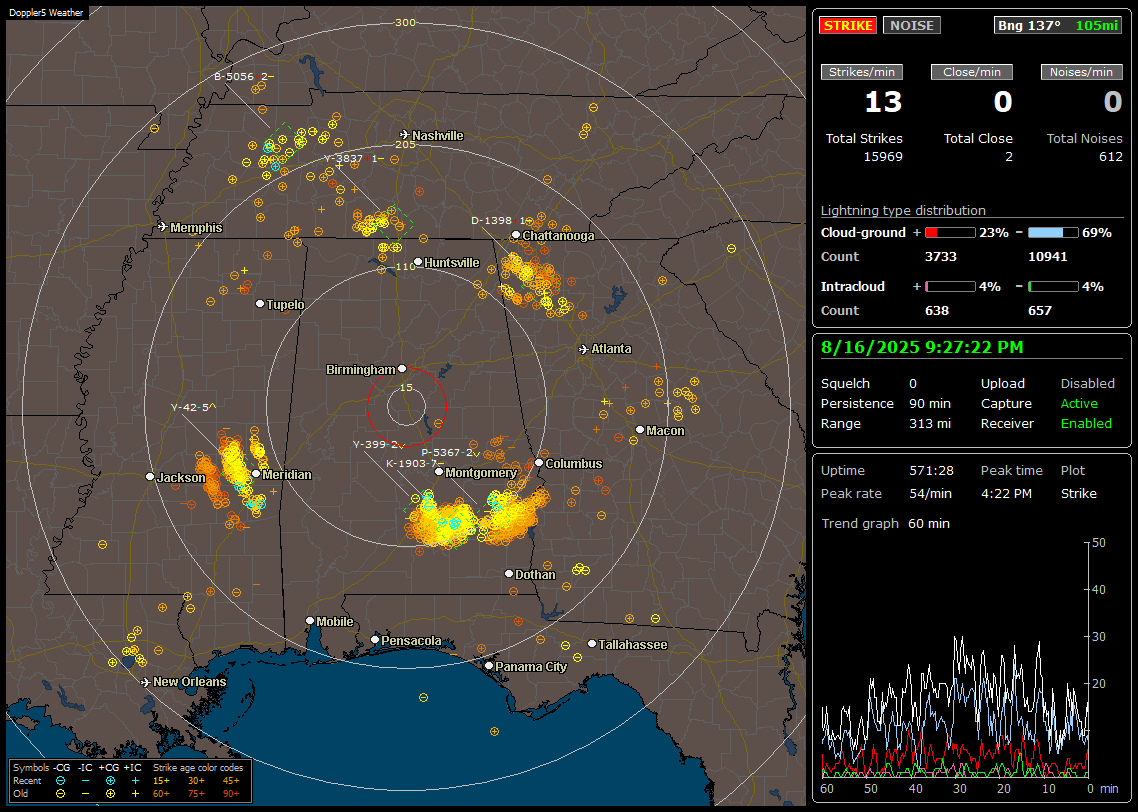Click storm cell label K-1903-7
The image size is (1138, 812).
(414, 464)
